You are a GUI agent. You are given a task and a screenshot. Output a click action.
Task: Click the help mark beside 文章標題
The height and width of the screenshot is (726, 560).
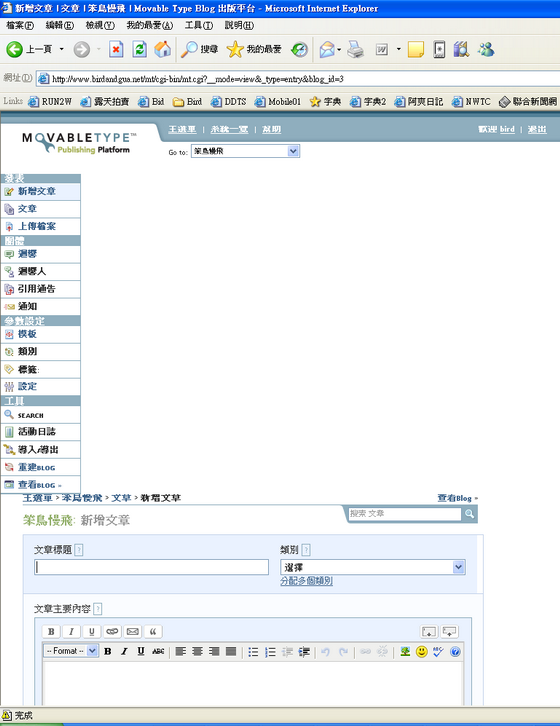(79, 550)
